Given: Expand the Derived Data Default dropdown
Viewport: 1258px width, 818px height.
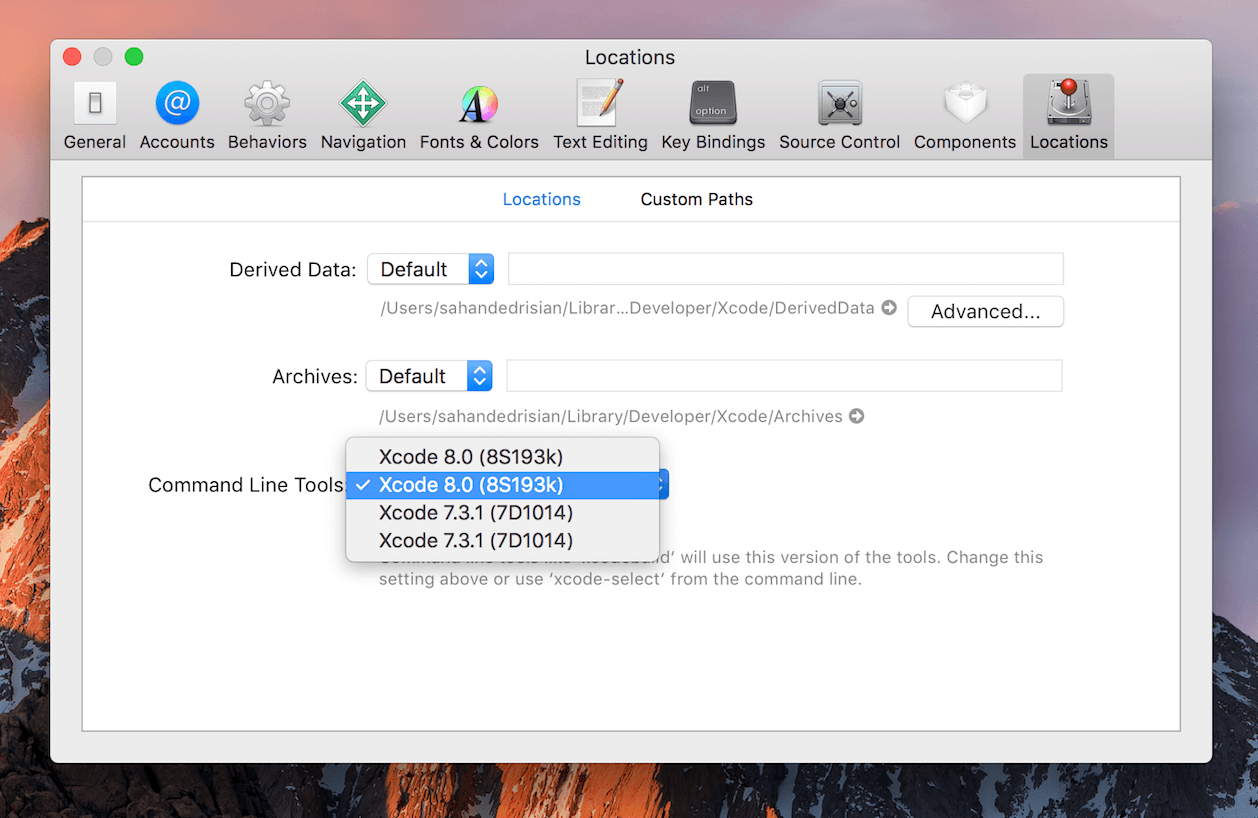Looking at the screenshot, I should (430, 269).
